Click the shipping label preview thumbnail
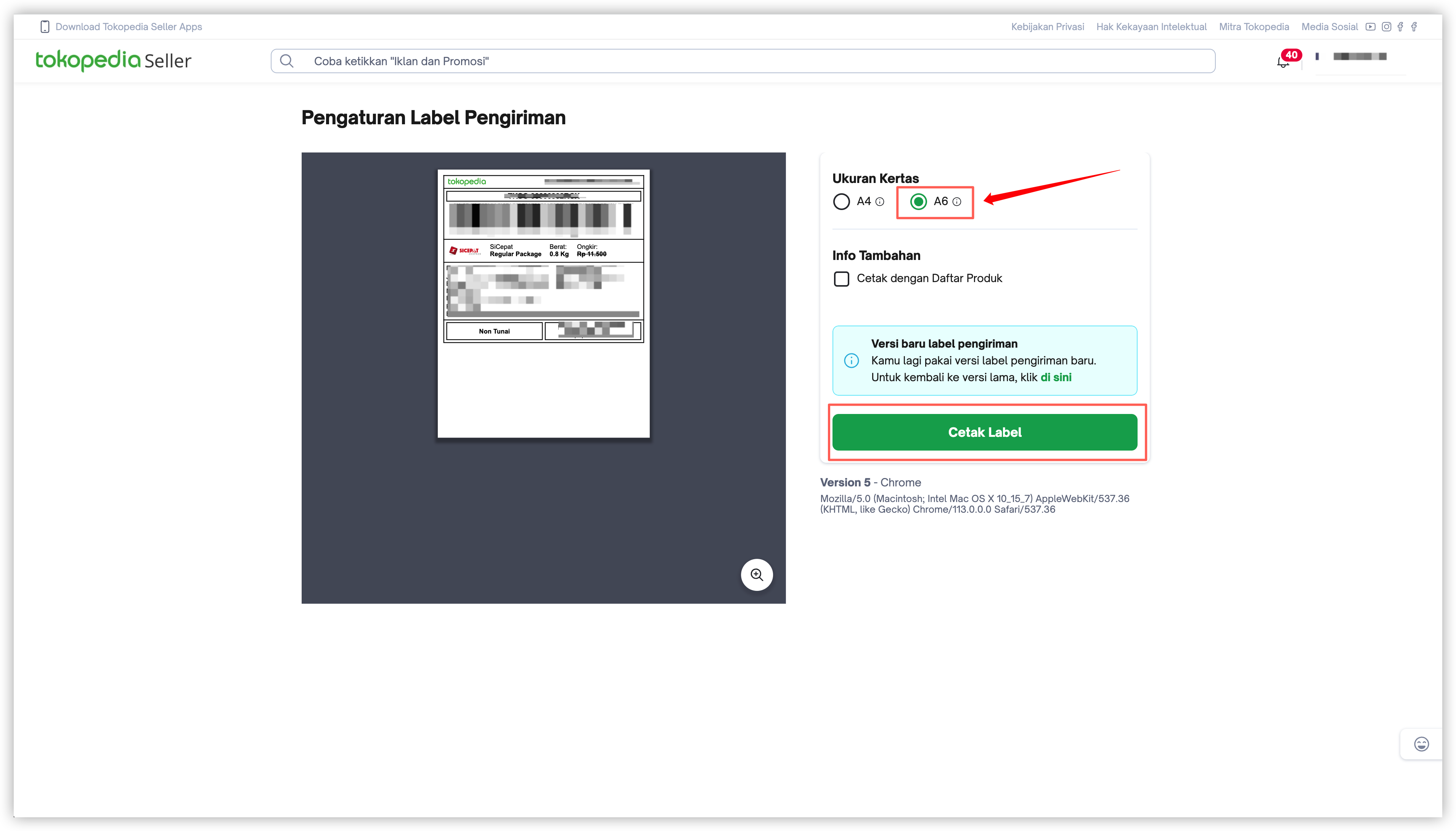The height and width of the screenshot is (831, 1456). click(x=543, y=304)
